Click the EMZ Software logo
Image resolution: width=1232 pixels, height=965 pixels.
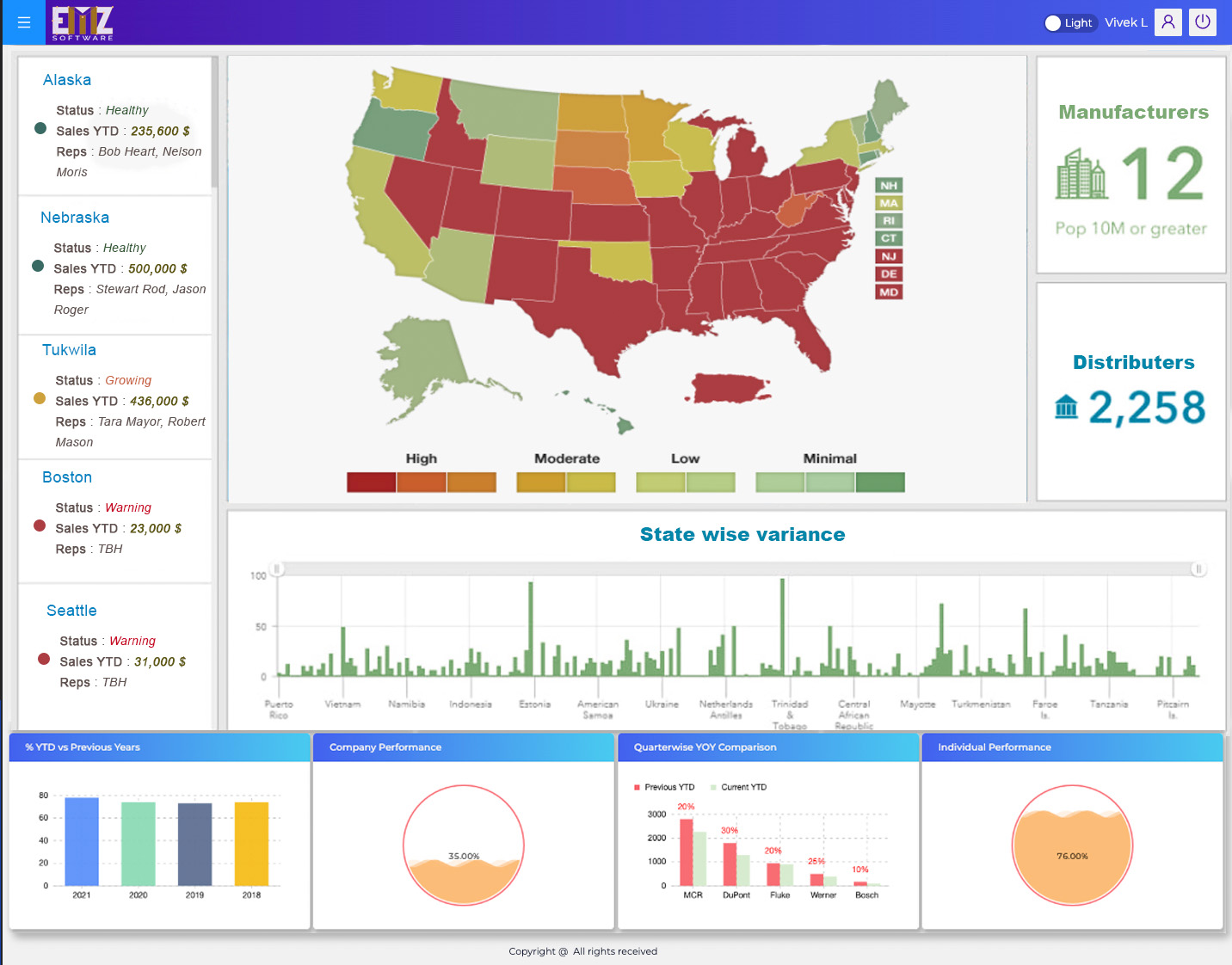click(x=83, y=23)
